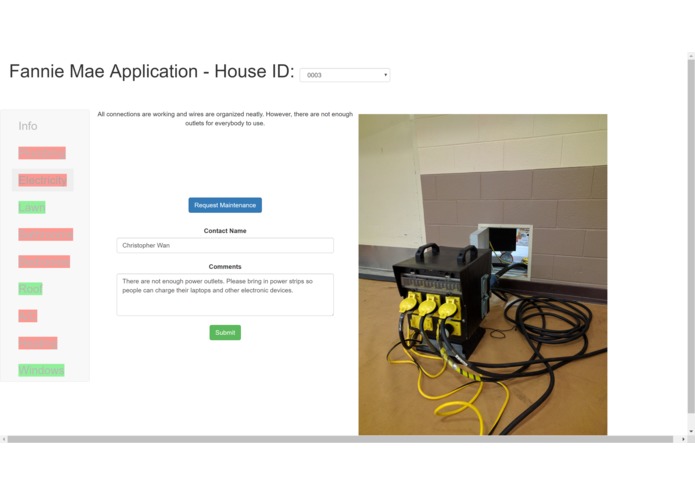
Task: Click the horizontal scrollbar left arrow
Action: [x=4, y=439]
